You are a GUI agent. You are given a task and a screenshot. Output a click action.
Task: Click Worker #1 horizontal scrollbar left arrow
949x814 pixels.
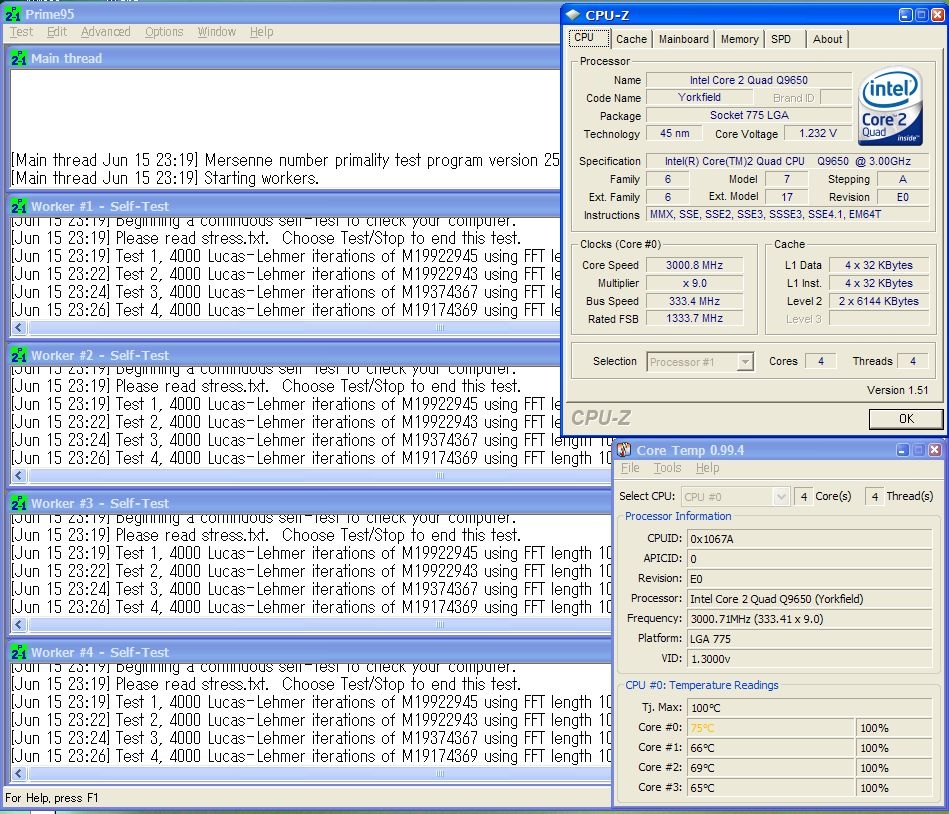tap(19, 328)
